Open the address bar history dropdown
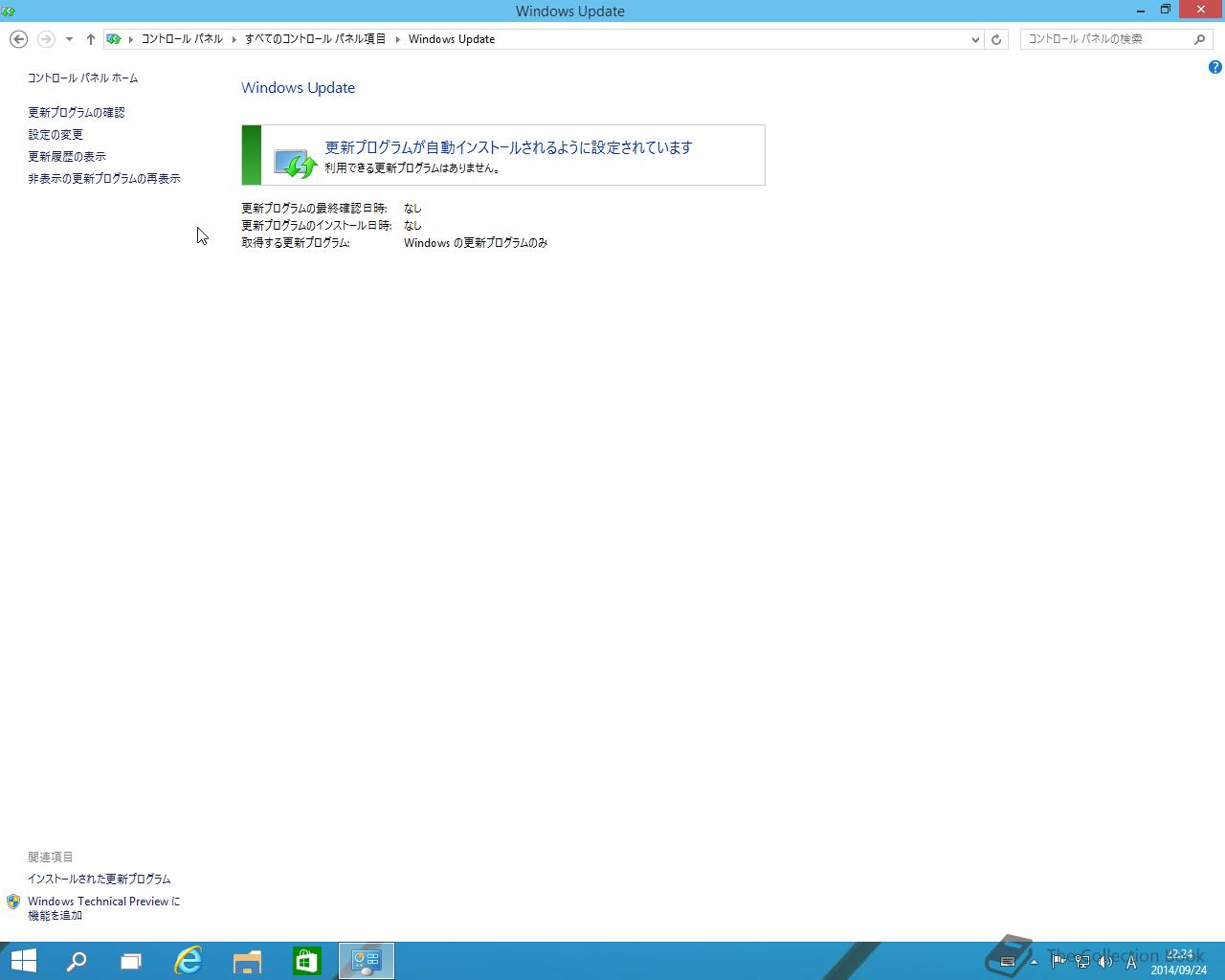The height and width of the screenshot is (980, 1225). [x=975, y=39]
